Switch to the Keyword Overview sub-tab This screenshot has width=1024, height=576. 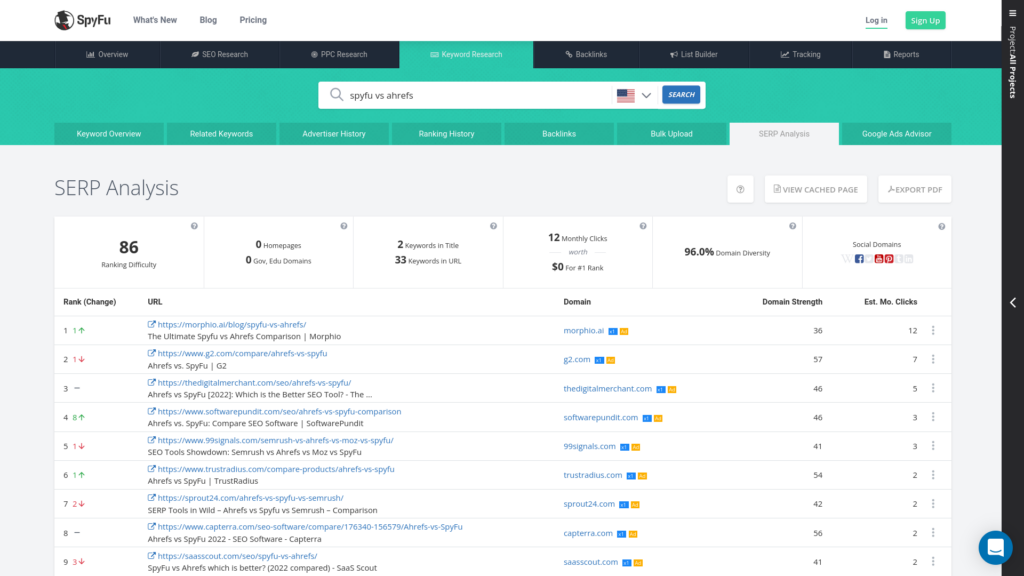tap(109, 134)
